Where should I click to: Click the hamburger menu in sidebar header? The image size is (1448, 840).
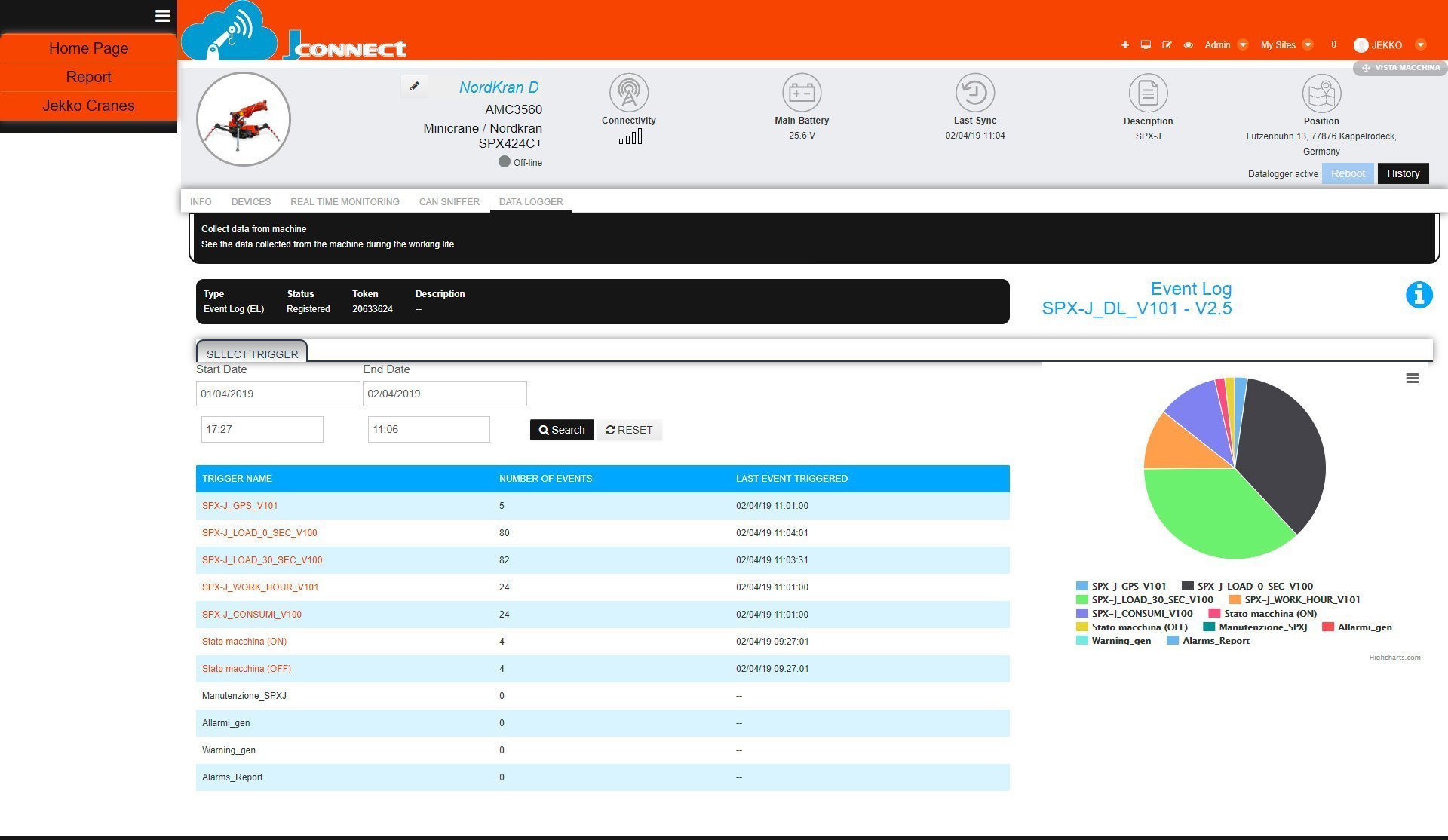pyautogui.click(x=162, y=16)
